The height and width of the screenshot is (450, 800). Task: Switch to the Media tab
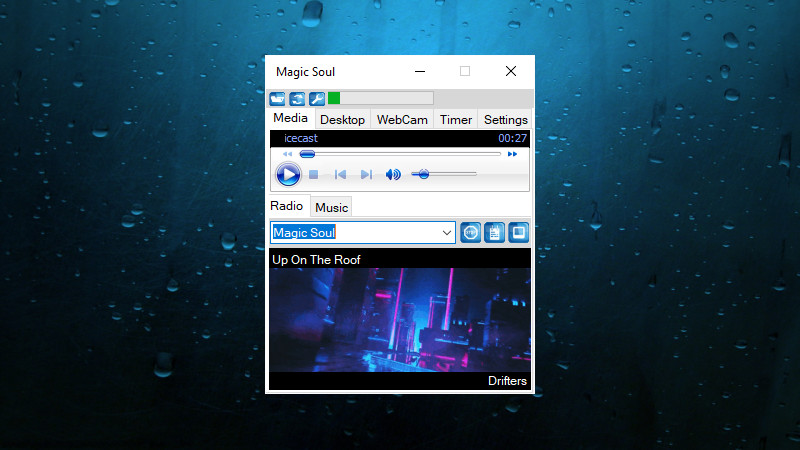290,118
